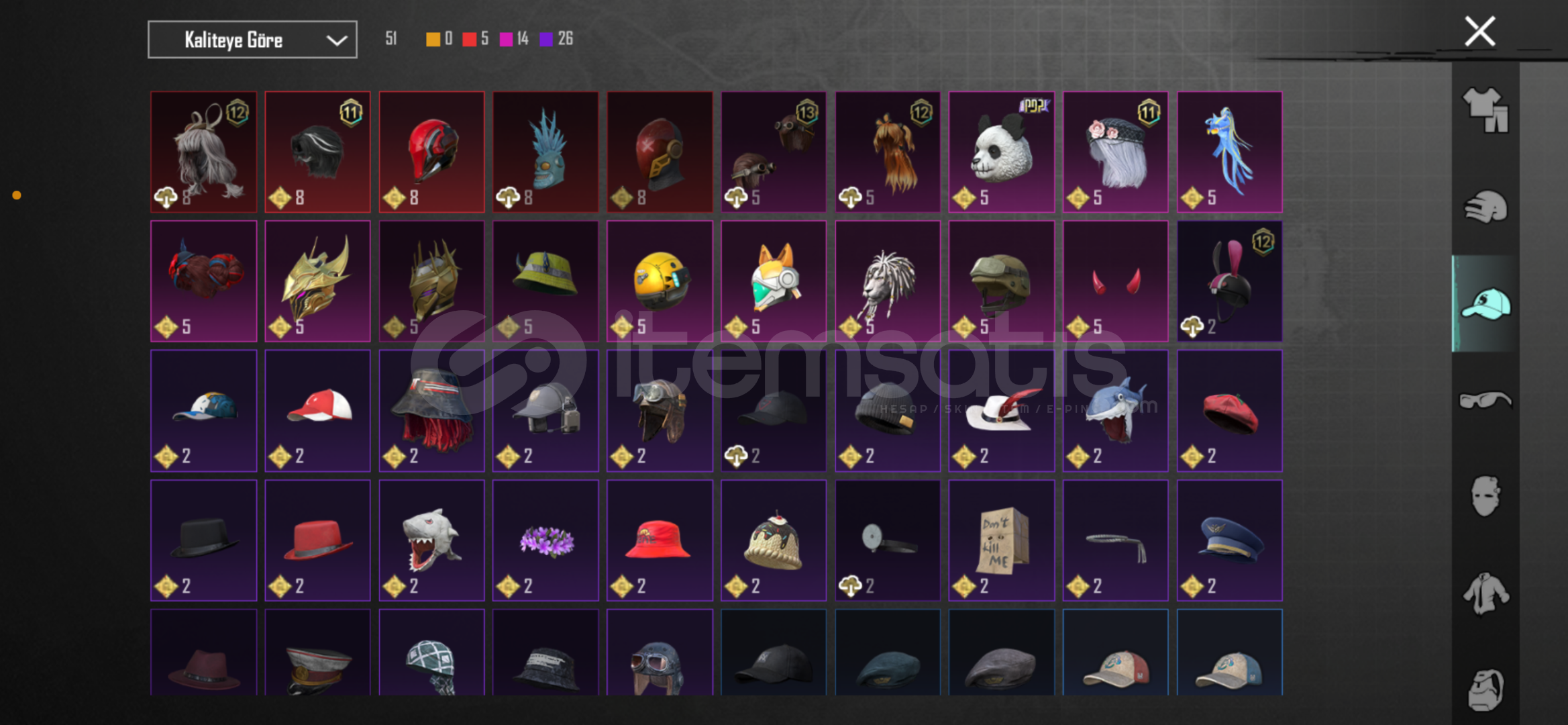Open the backpack category icon
Viewport: 1568px width, 725px height.
tap(1485, 689)
